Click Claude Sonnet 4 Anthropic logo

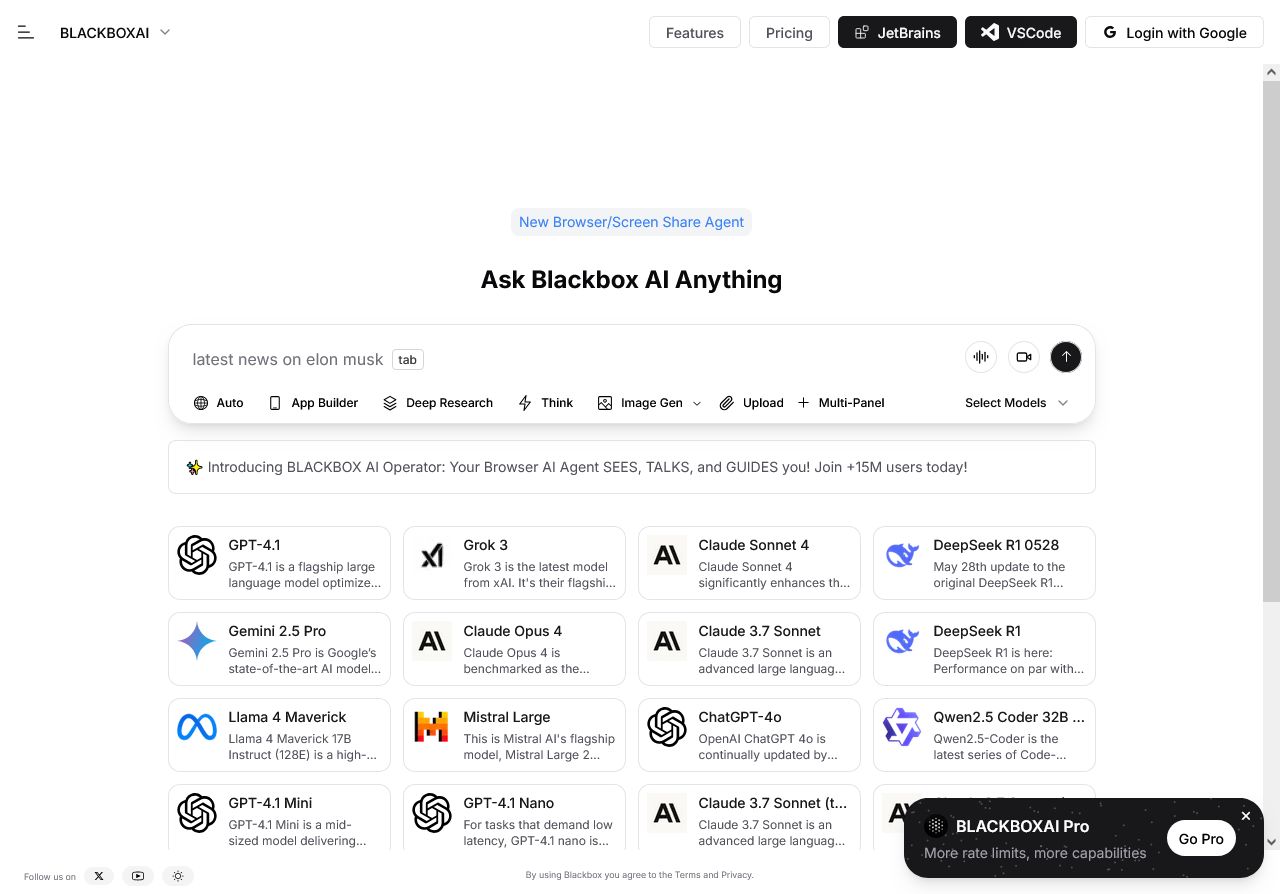[x=667, y=555]
